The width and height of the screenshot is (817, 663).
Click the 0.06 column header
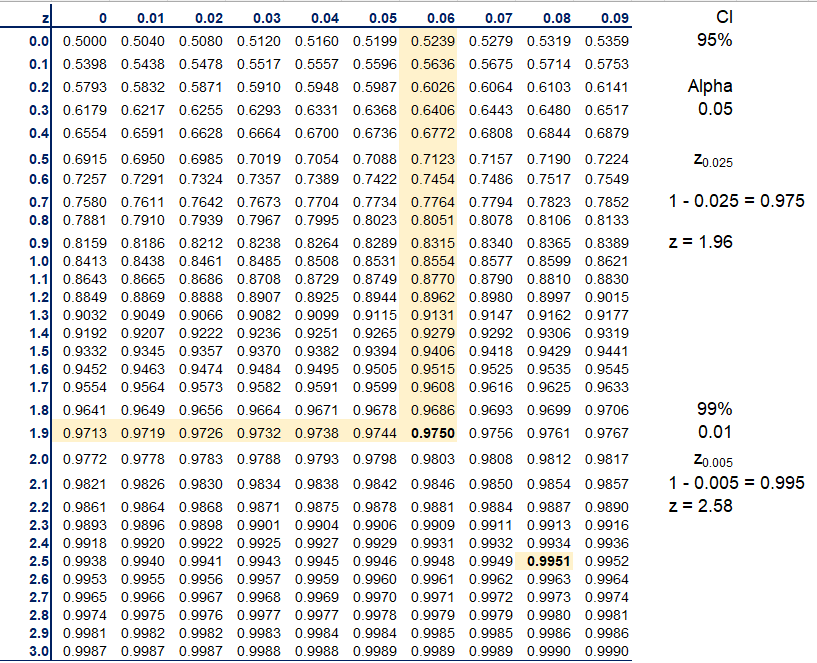tap(441, 15)
